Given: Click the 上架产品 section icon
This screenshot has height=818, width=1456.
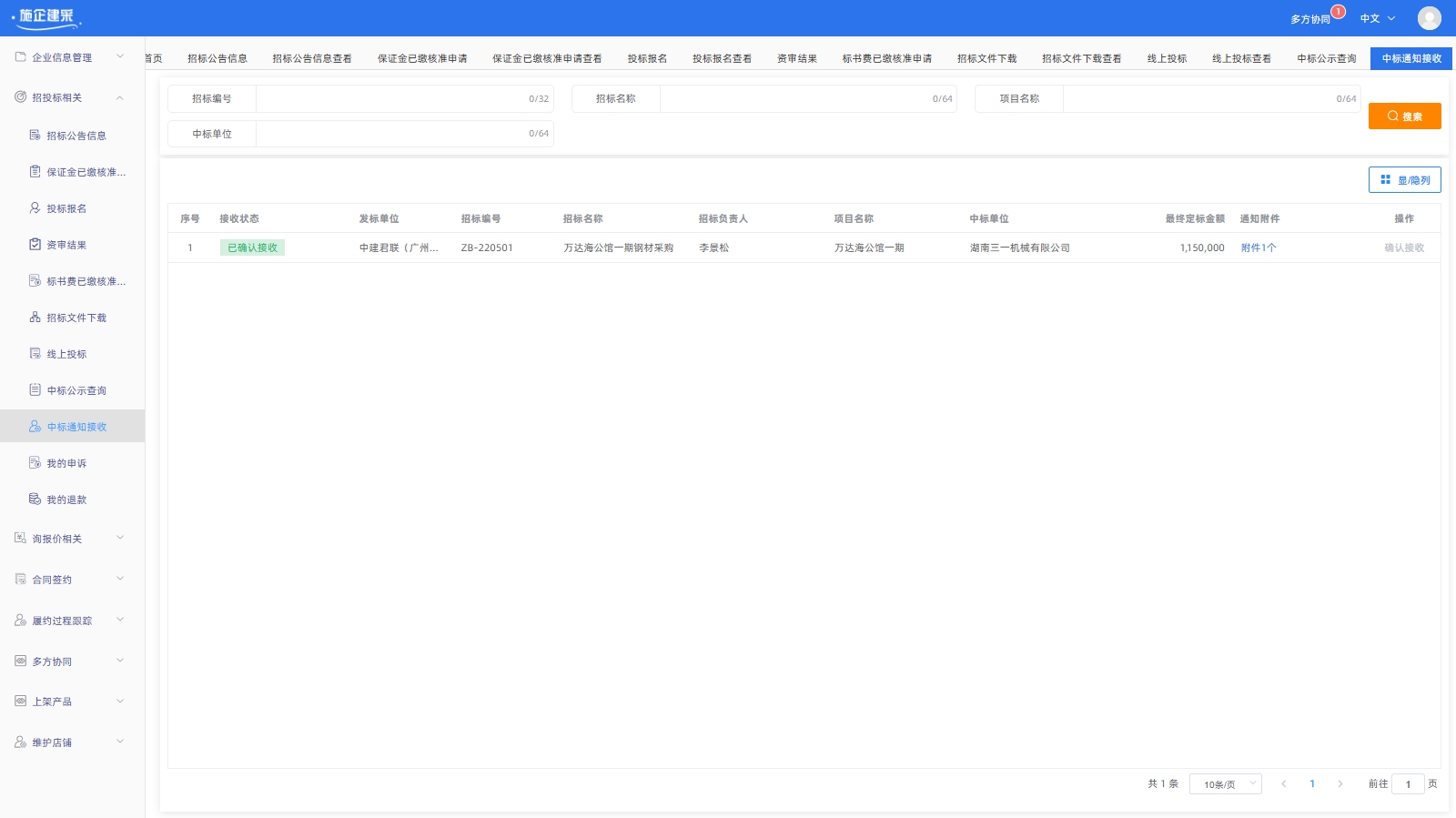Looking at the screenshot, I should 20,701.
